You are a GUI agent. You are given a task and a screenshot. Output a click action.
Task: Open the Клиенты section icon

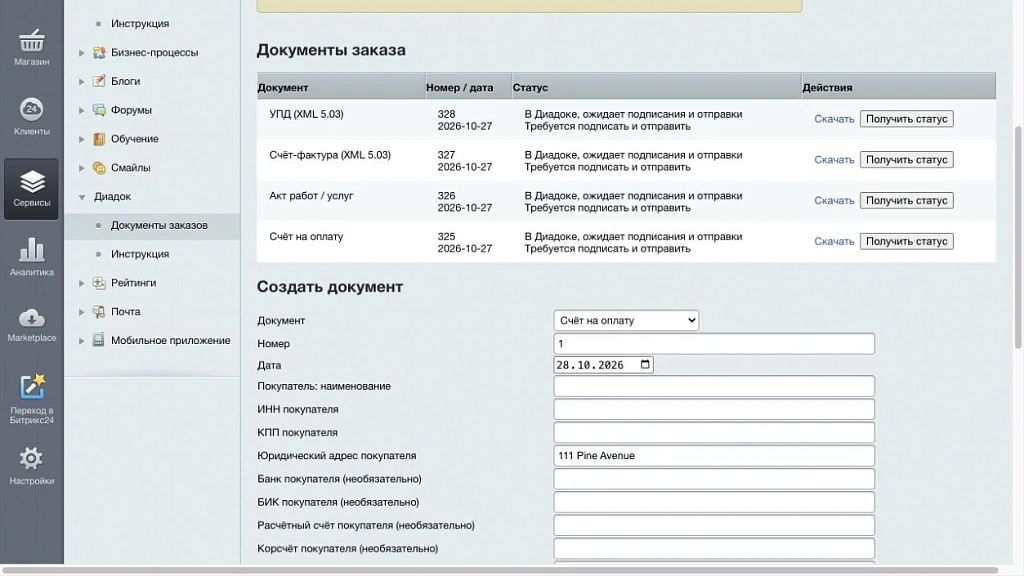31,109
